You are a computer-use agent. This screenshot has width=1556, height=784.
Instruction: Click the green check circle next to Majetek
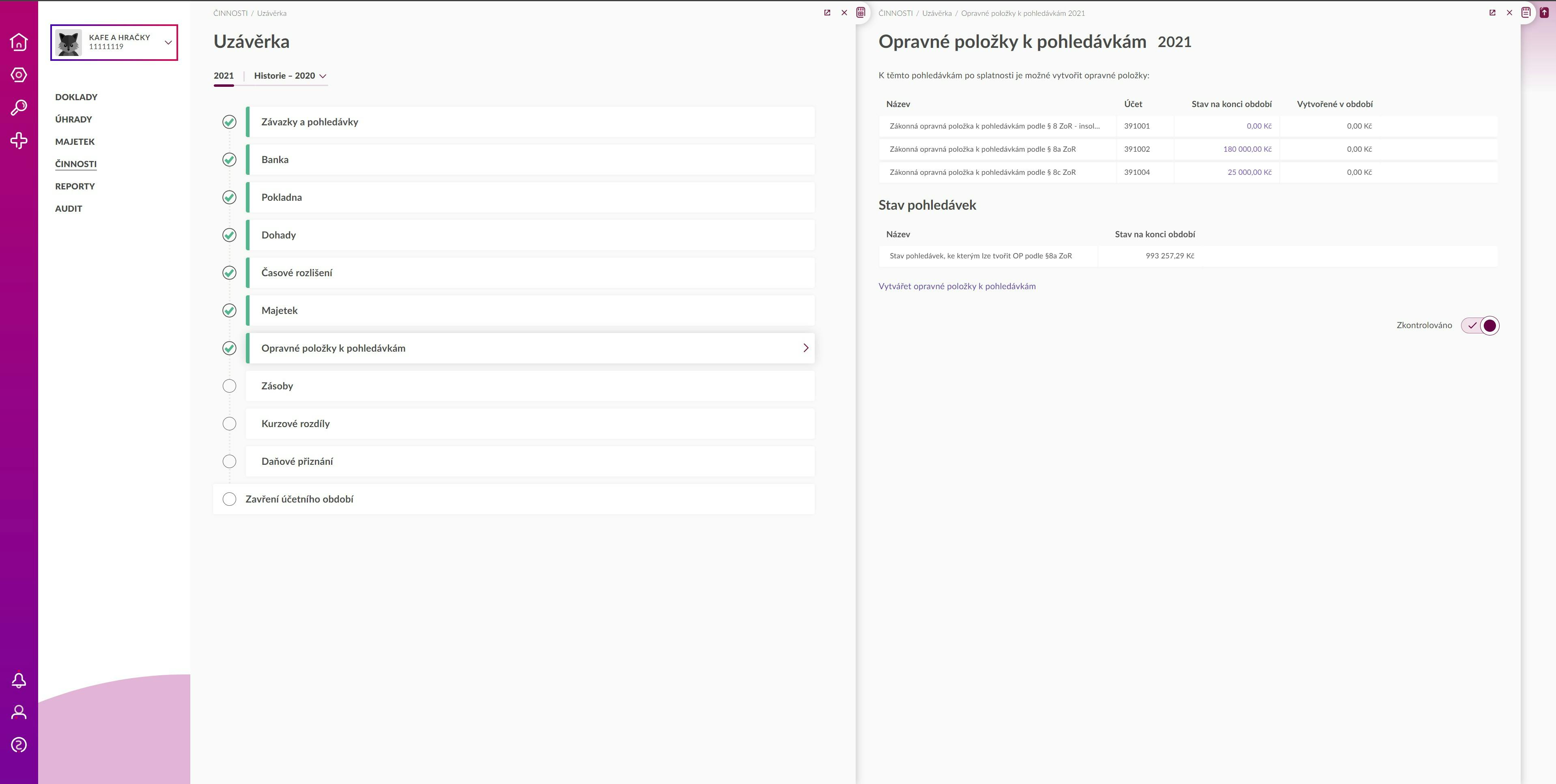229,310
